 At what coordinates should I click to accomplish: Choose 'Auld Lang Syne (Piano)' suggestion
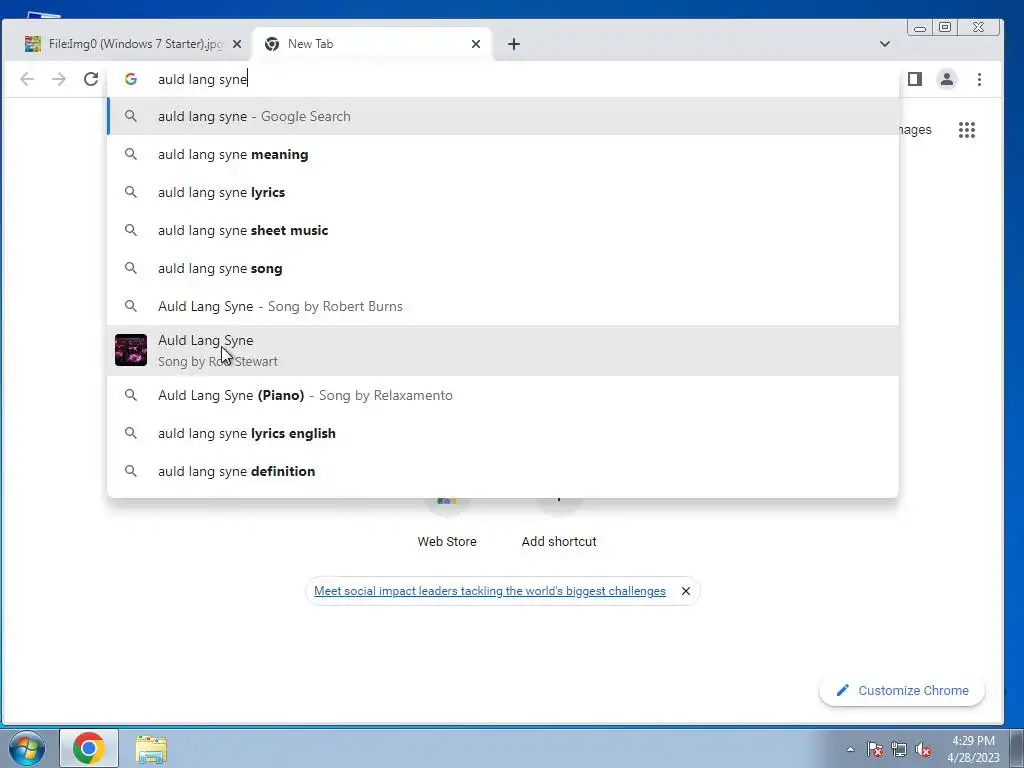503,395
